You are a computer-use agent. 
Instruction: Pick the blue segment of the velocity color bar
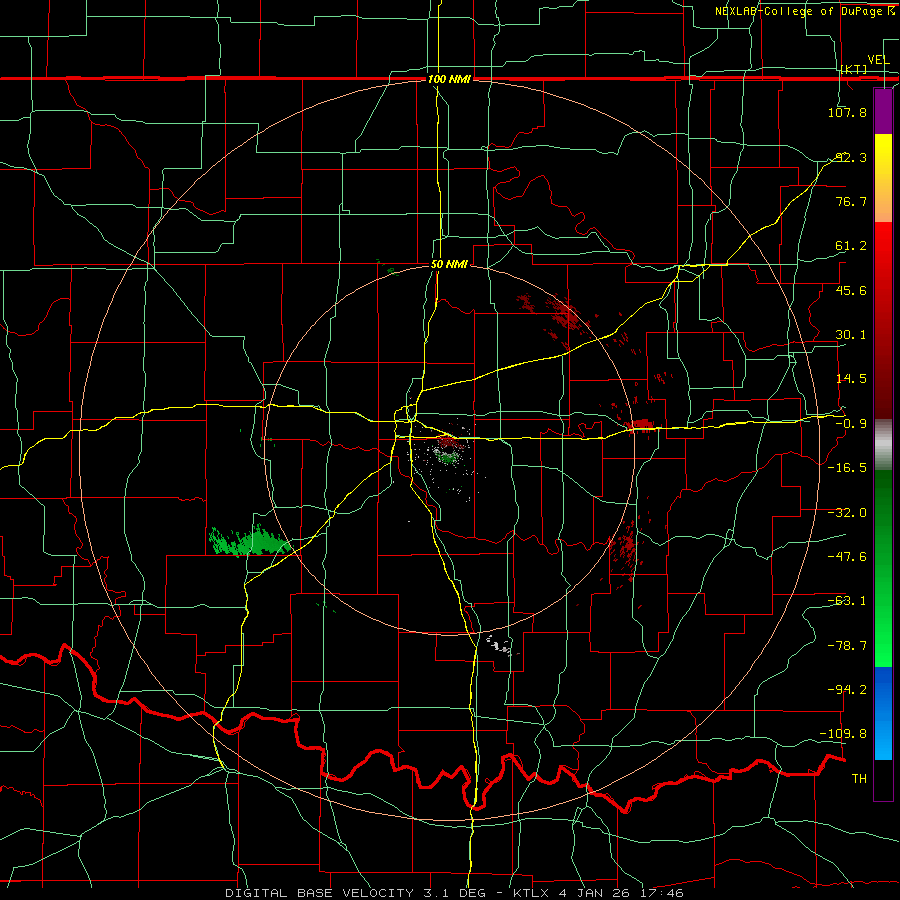click(x=883, y=713)
